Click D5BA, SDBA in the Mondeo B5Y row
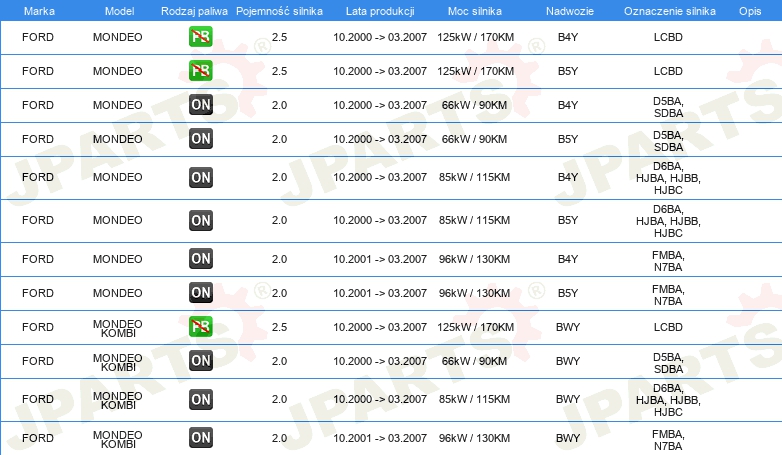Screen dimensions: 782x455 click(668, 141)
